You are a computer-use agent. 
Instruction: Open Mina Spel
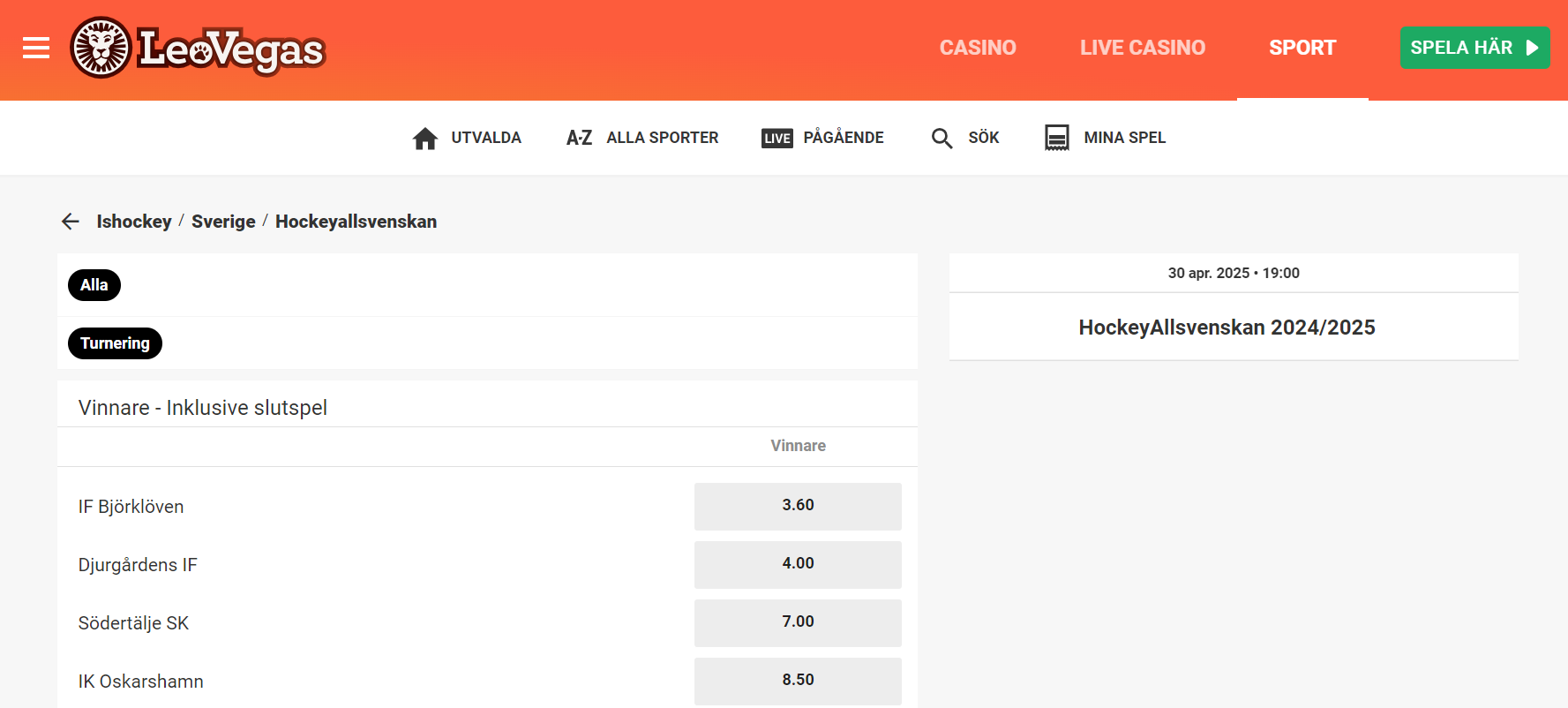pos(1125,138)
